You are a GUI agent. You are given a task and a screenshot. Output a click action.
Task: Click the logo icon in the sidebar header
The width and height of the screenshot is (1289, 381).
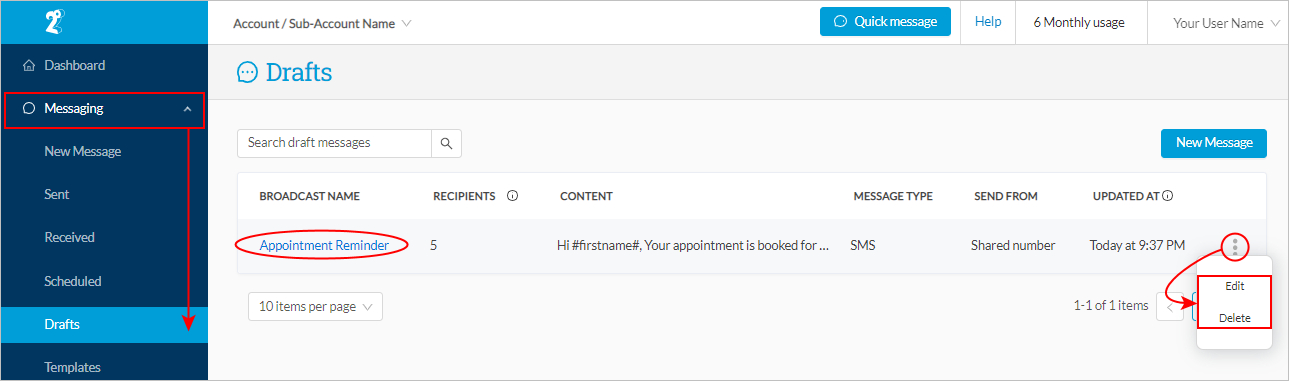coord(55,22)
